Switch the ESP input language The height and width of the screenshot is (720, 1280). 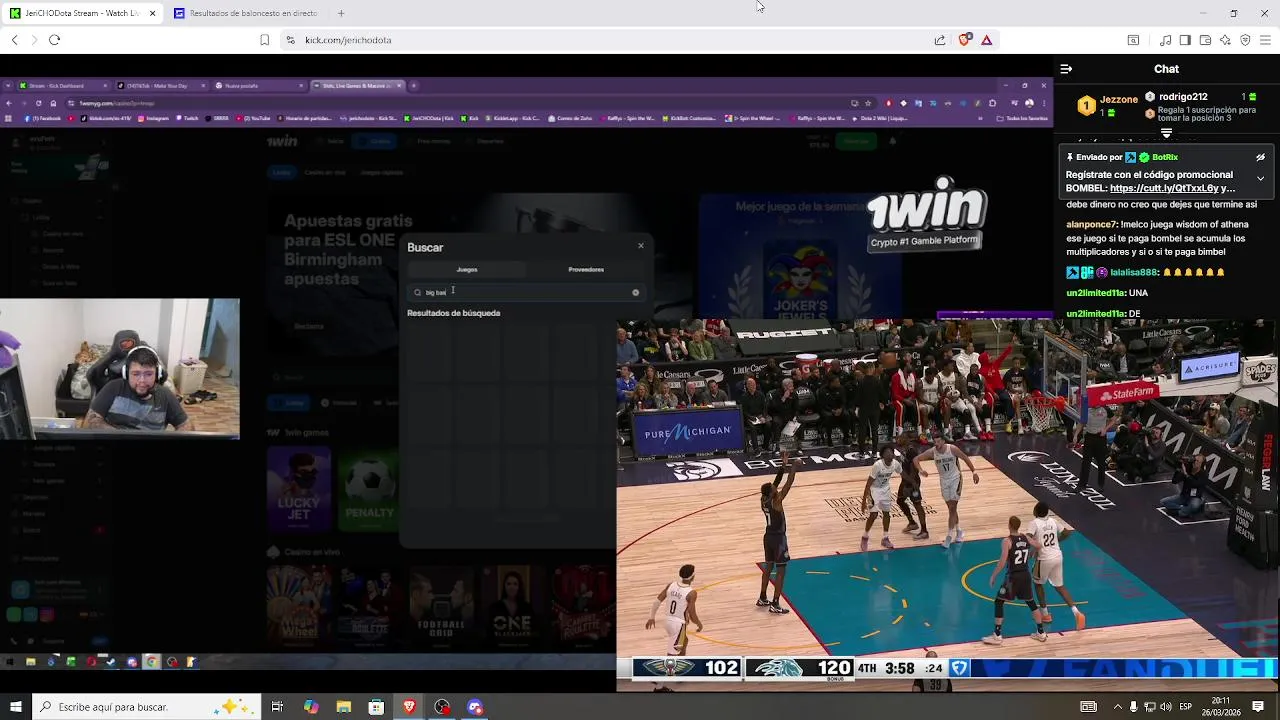pyautogui.click(x=1188, y=707)
